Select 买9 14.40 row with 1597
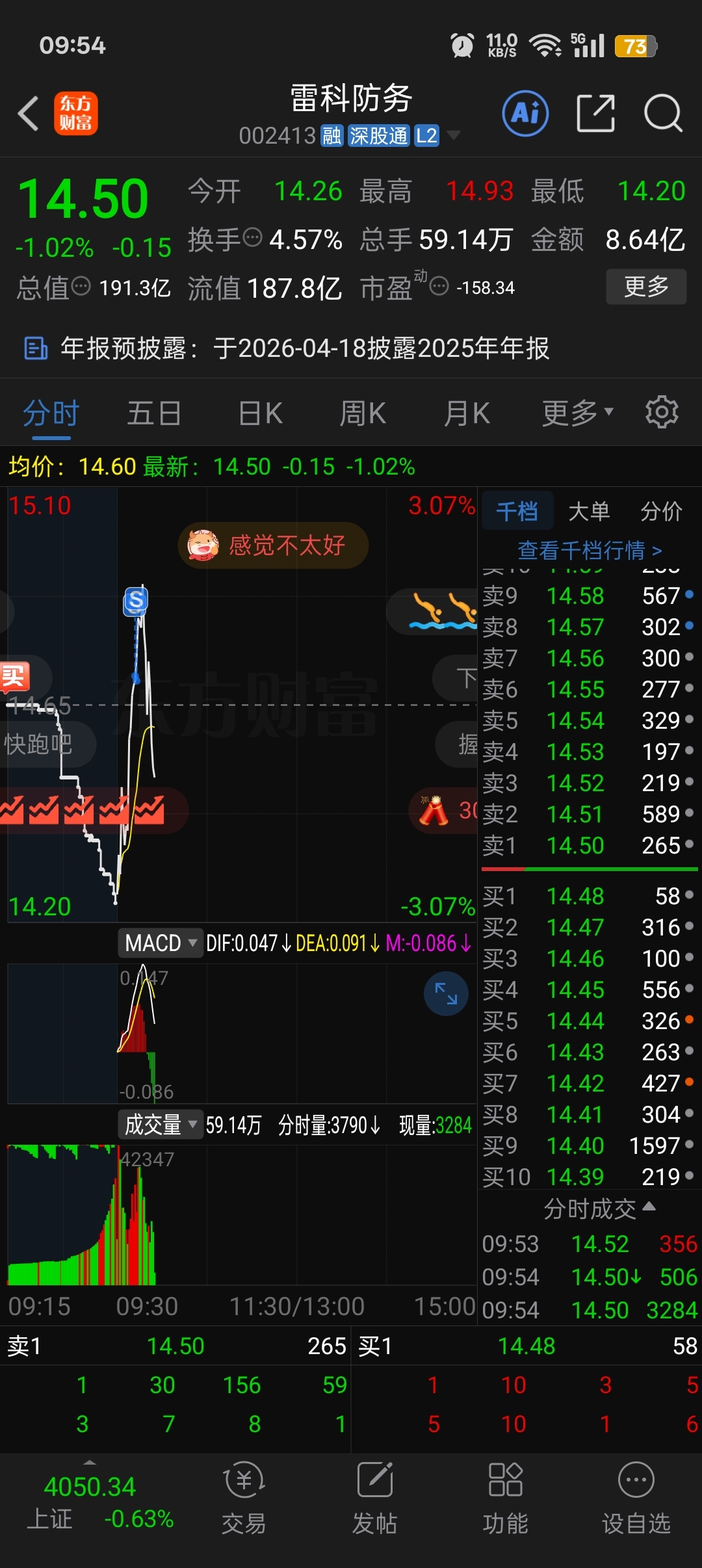The image size is (702, 1568). 589,1145
